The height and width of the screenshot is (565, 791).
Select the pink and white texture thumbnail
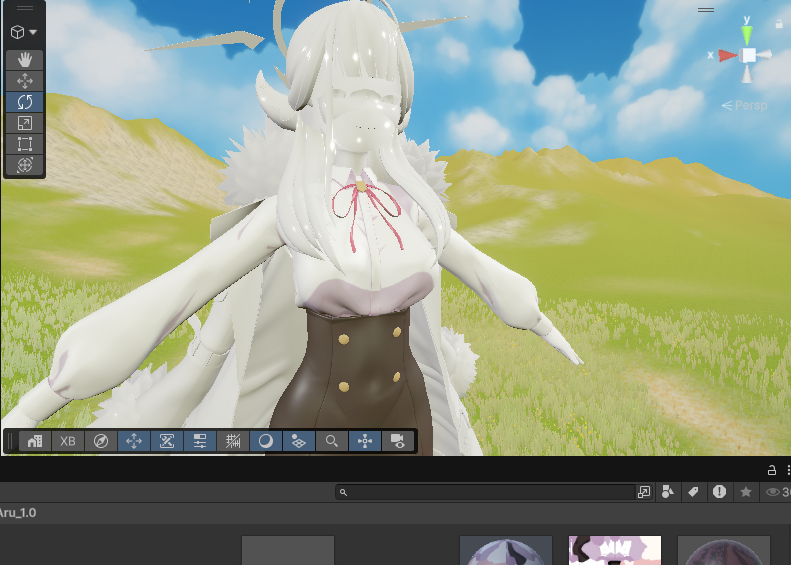(x=614, y=550)
